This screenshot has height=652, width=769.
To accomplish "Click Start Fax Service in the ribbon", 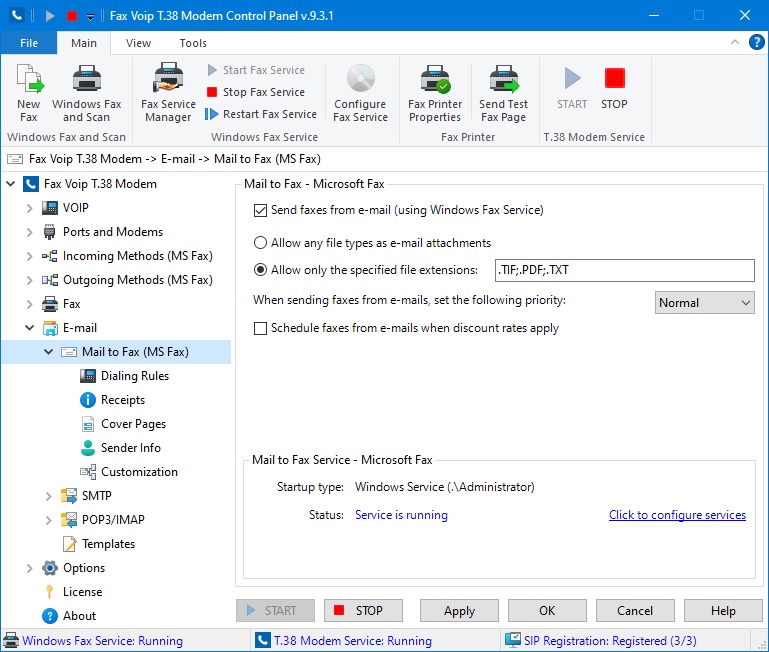I will click(x=256, y=70).
